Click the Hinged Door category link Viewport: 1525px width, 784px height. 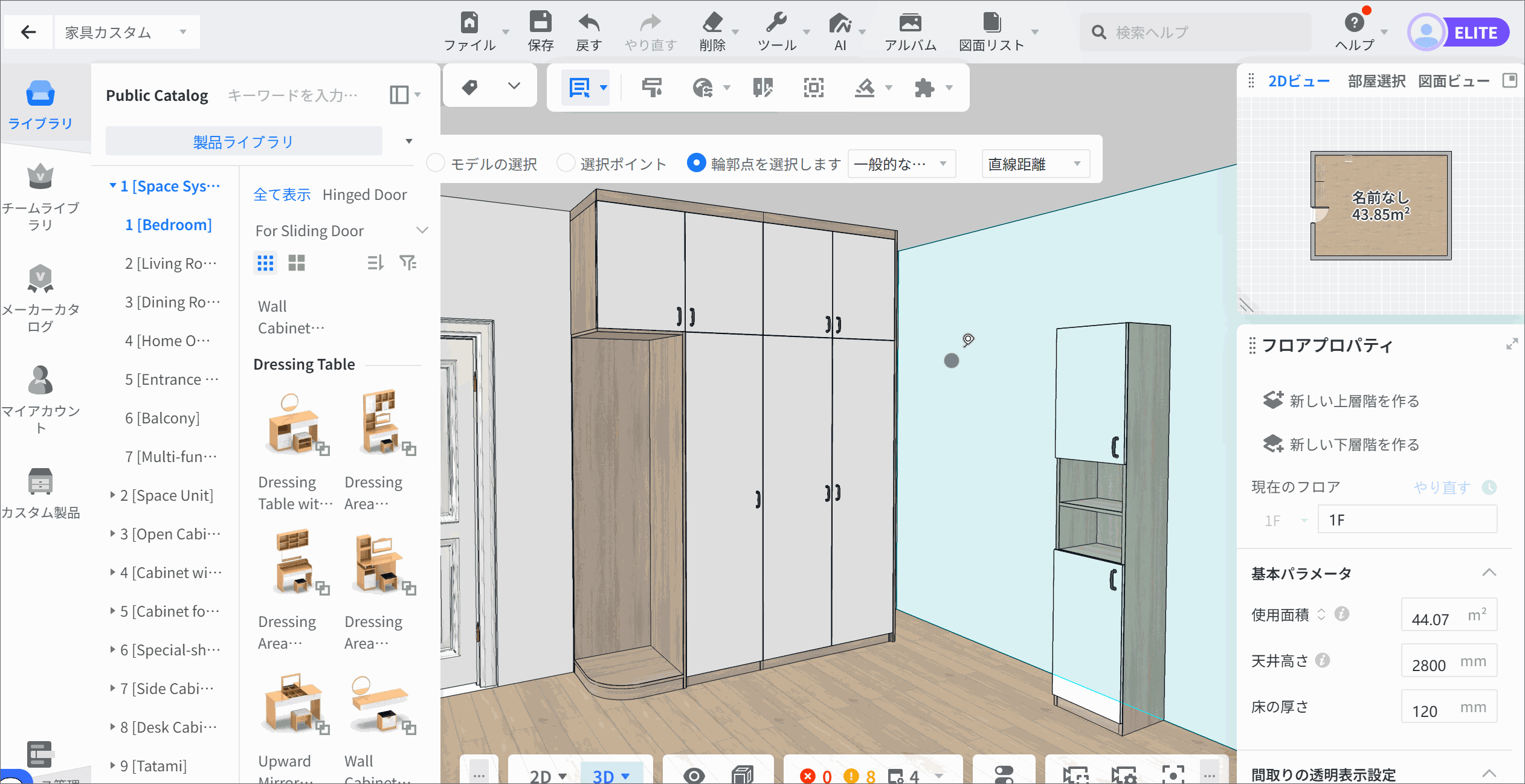click(365, 194)
